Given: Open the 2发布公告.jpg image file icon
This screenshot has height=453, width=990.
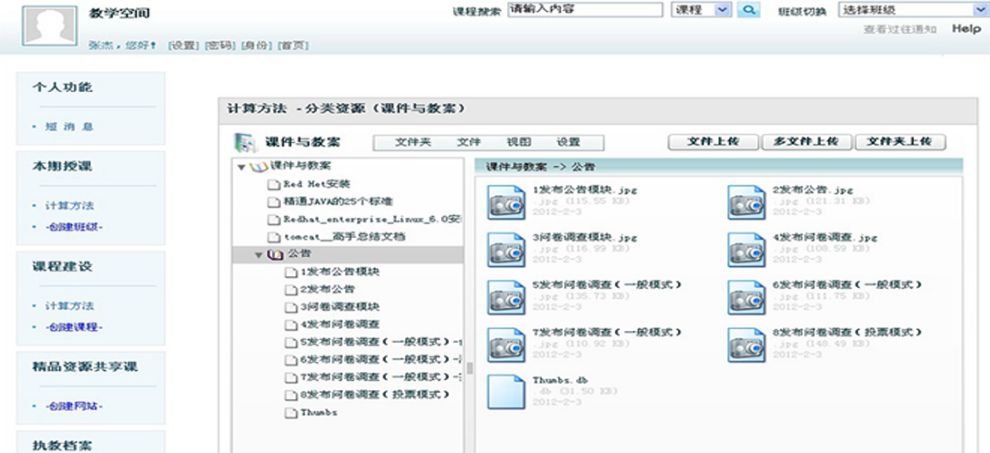Looking at the screenshot, I should coord(746,202).
